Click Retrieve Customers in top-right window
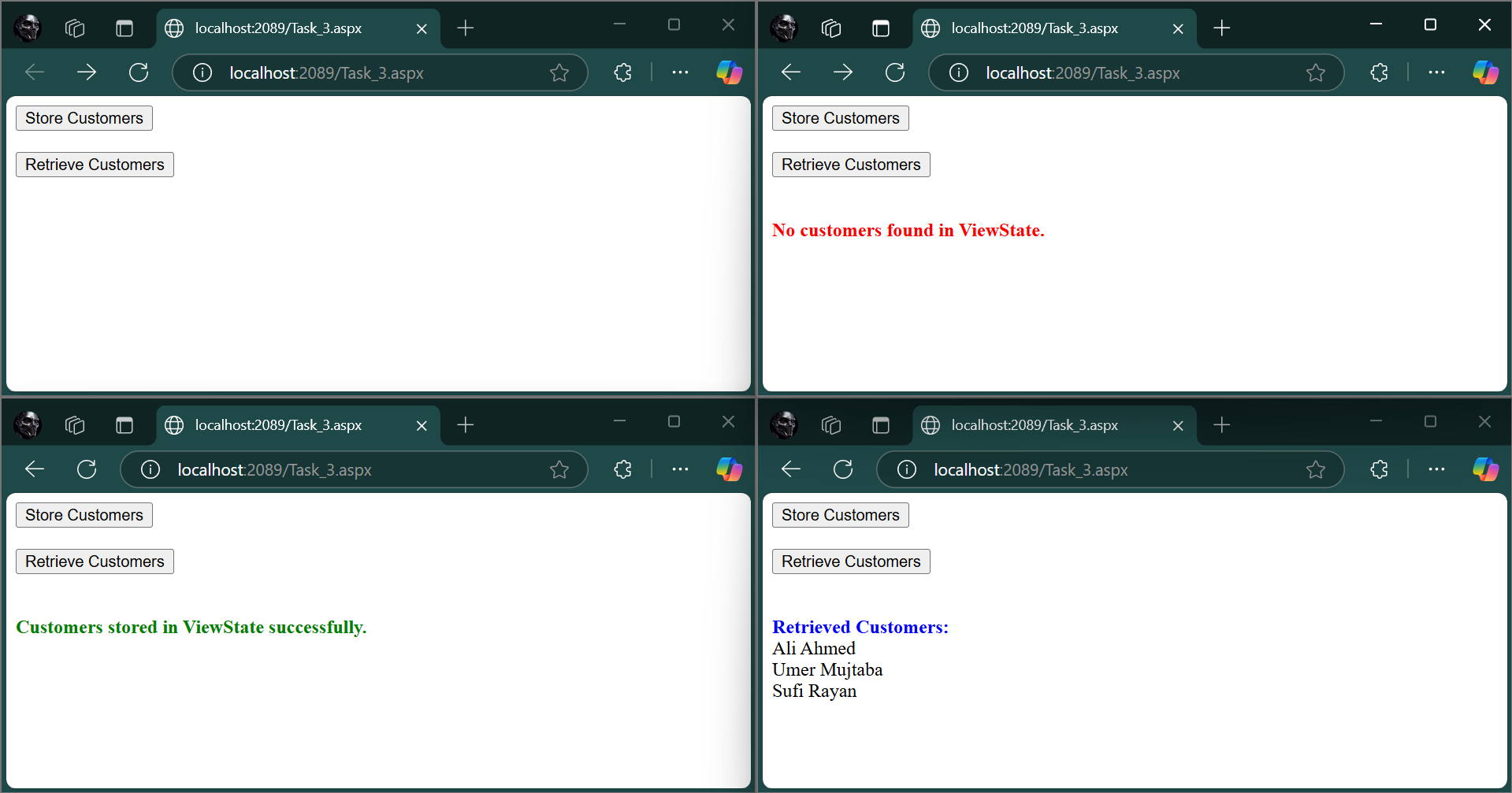This screenshot has width=1512, height=793. [x=851, y=165]
